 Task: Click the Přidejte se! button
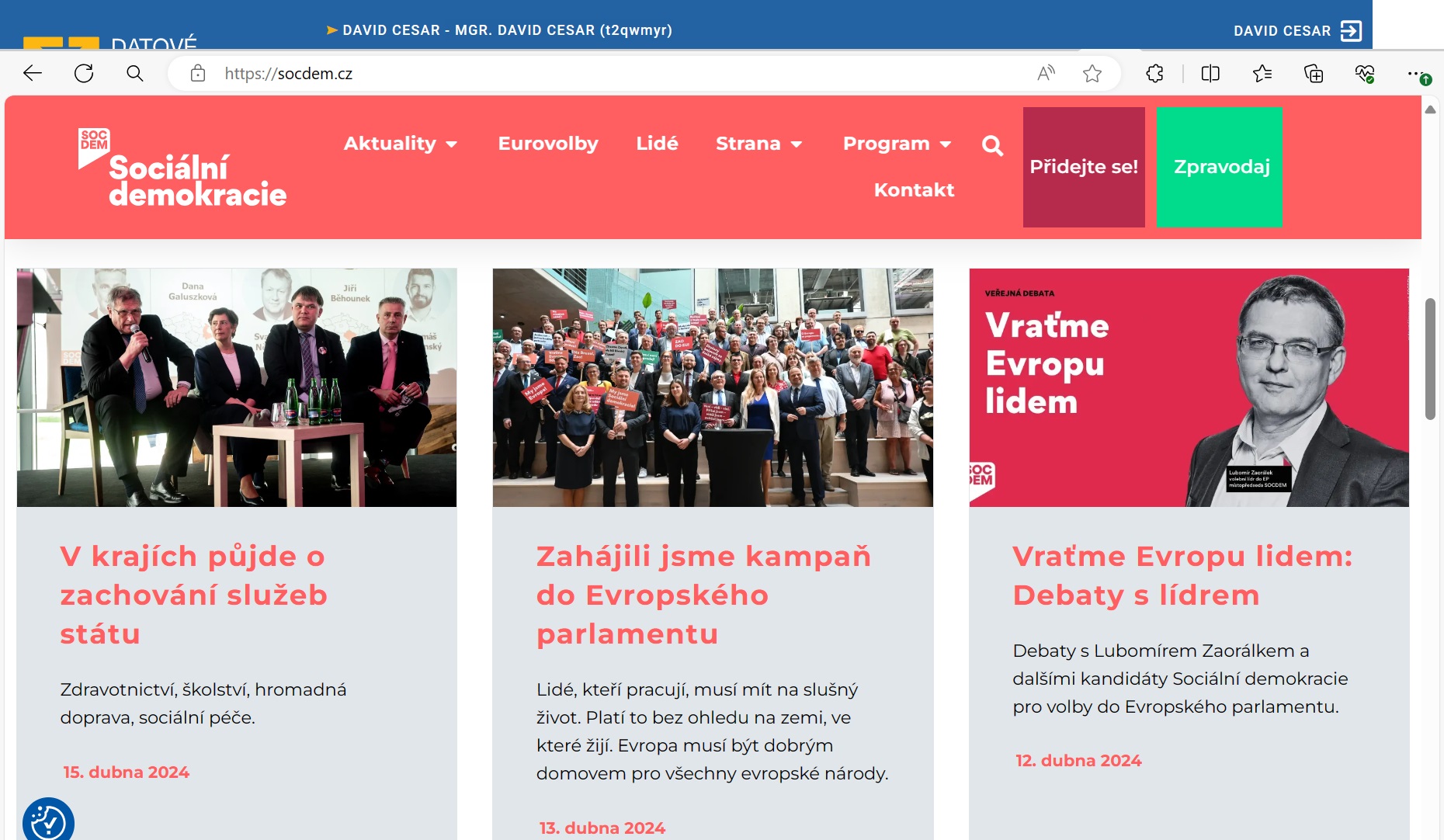click(x=1084, y=167)
